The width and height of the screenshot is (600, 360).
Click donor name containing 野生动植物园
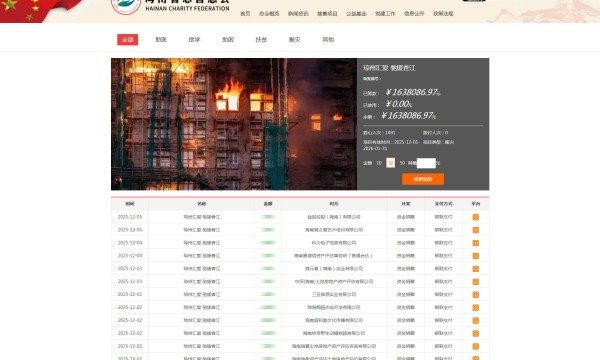click(334, 333)
